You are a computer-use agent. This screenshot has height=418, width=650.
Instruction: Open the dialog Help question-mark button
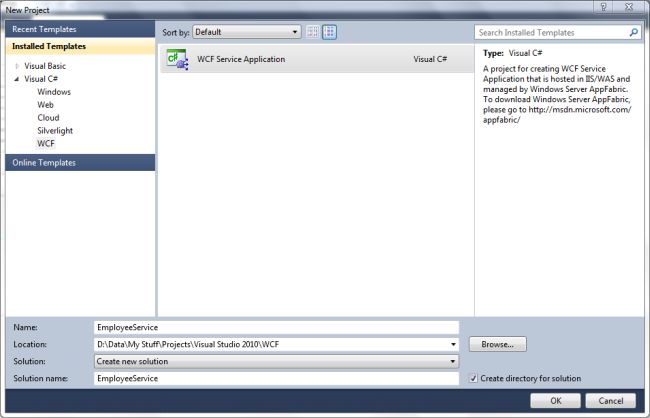[x=604, y=7]
